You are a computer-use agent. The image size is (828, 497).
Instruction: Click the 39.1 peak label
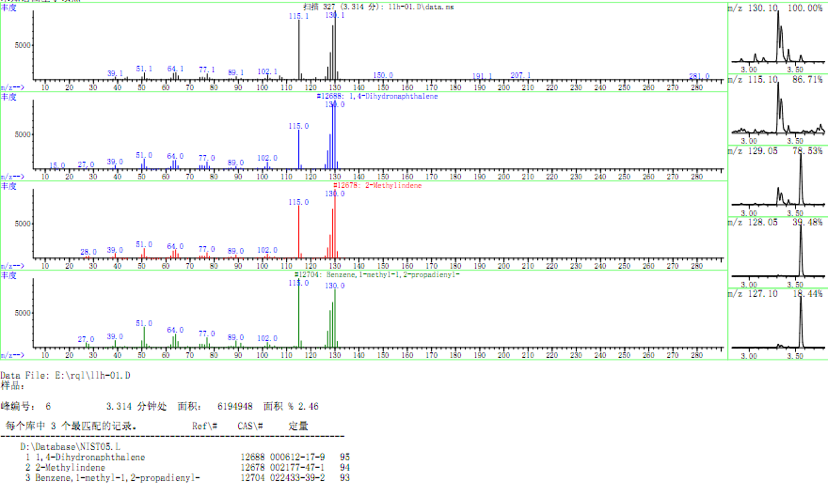point(115,73)
